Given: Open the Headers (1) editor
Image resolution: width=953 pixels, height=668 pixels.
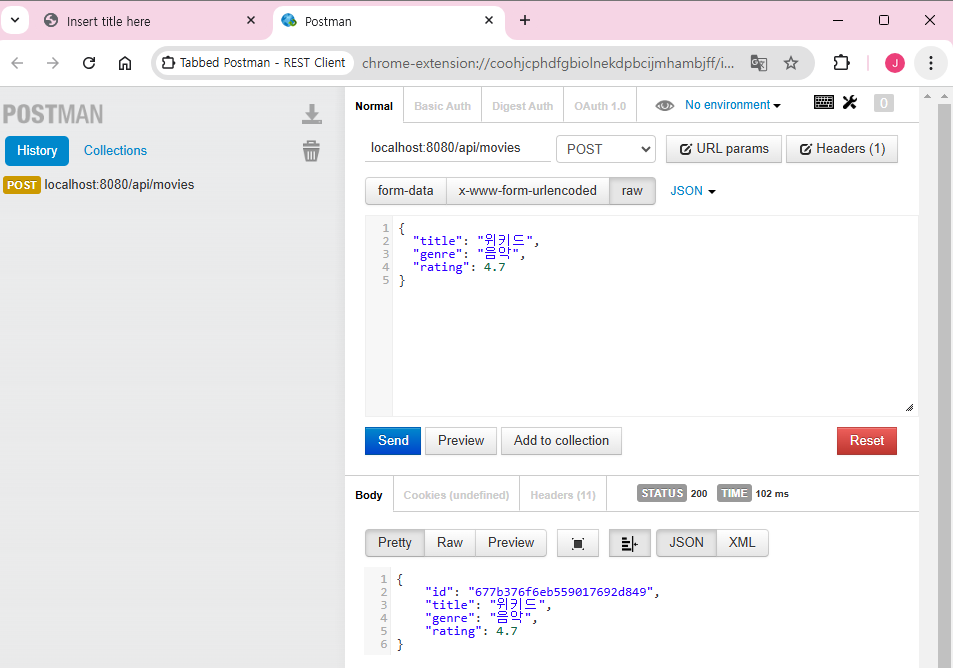Looking at the screenshot, I should [842, 149].
